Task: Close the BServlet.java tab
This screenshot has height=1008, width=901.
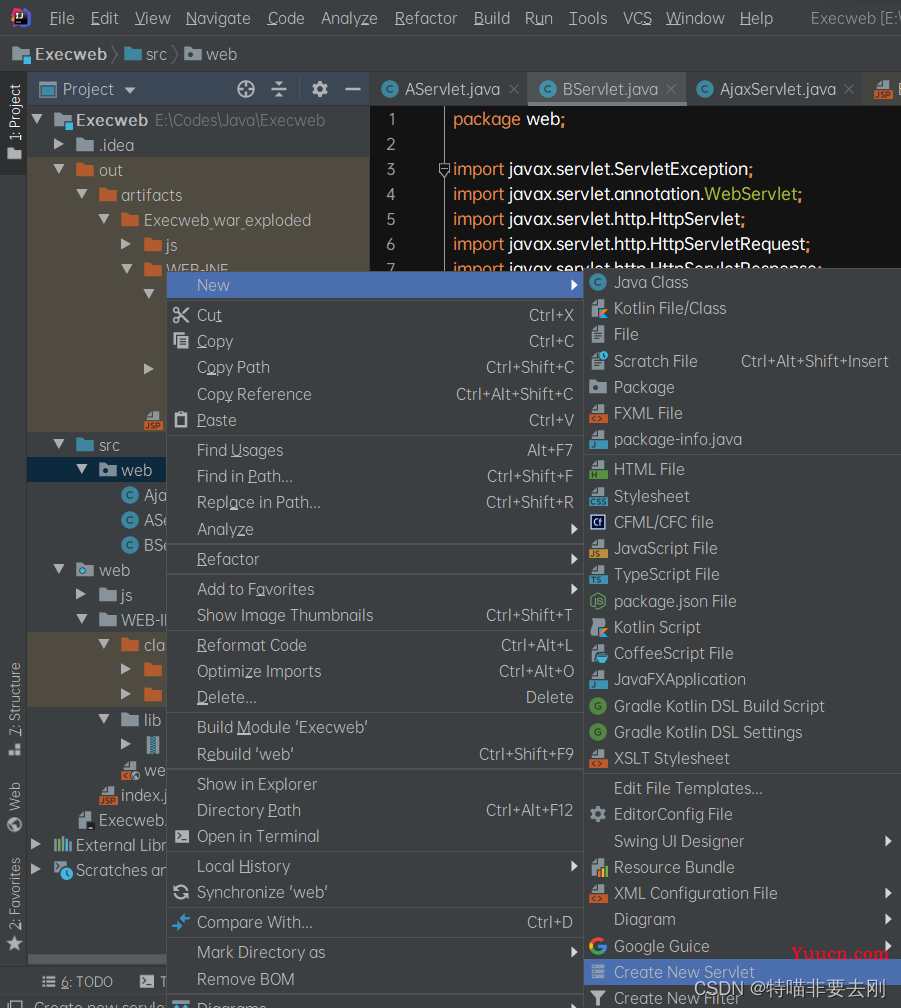Action: [671, 89]
